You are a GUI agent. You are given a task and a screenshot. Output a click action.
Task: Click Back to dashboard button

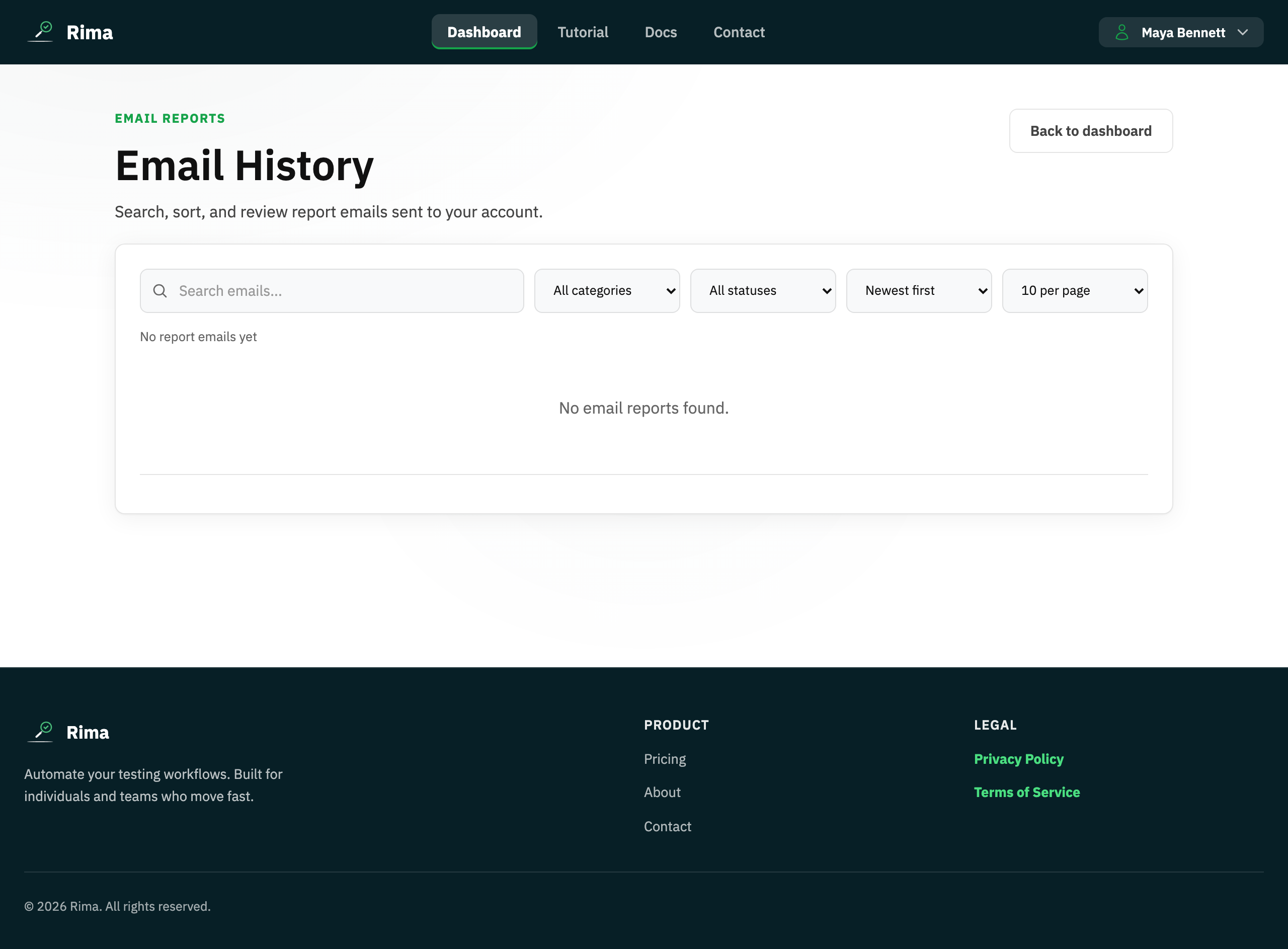(1090, 131)
